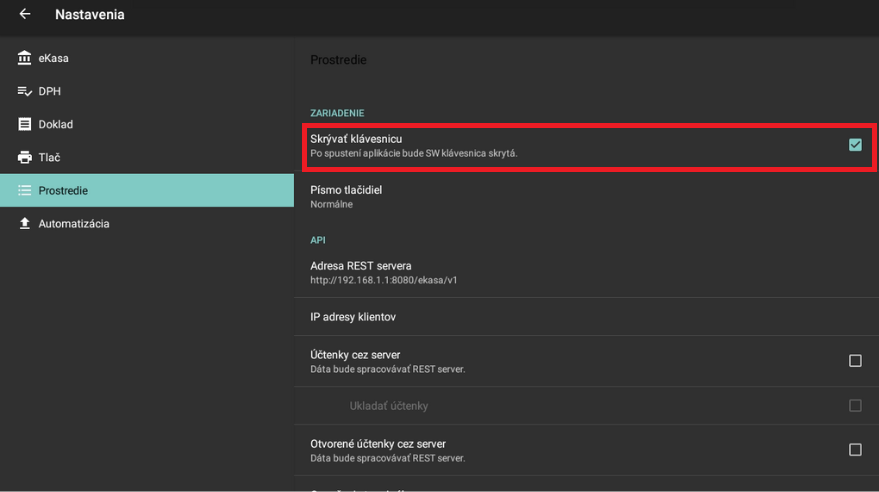The width and height of the screenshot is (879, 492).
Task: Click the eKasa bank icon
Action: pyautogui.click(x=25, y=58)
